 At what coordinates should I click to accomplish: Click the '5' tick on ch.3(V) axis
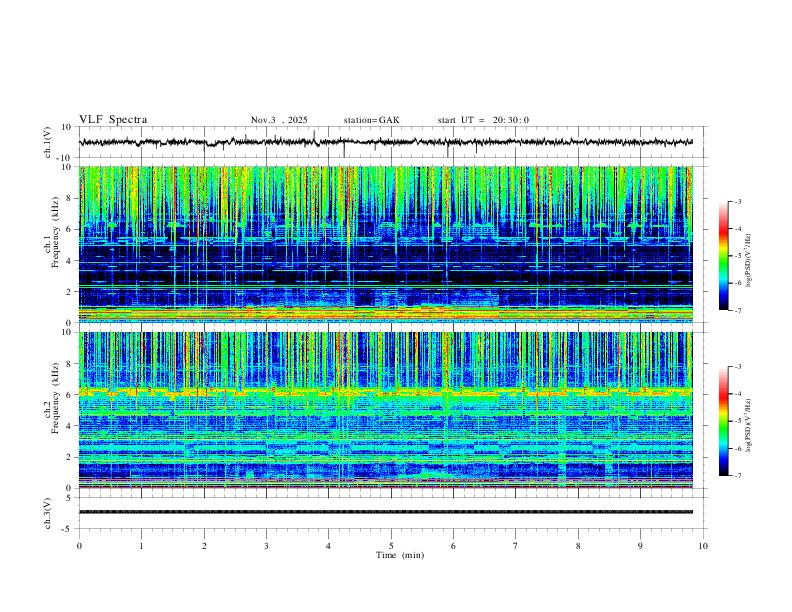point(70,498)
